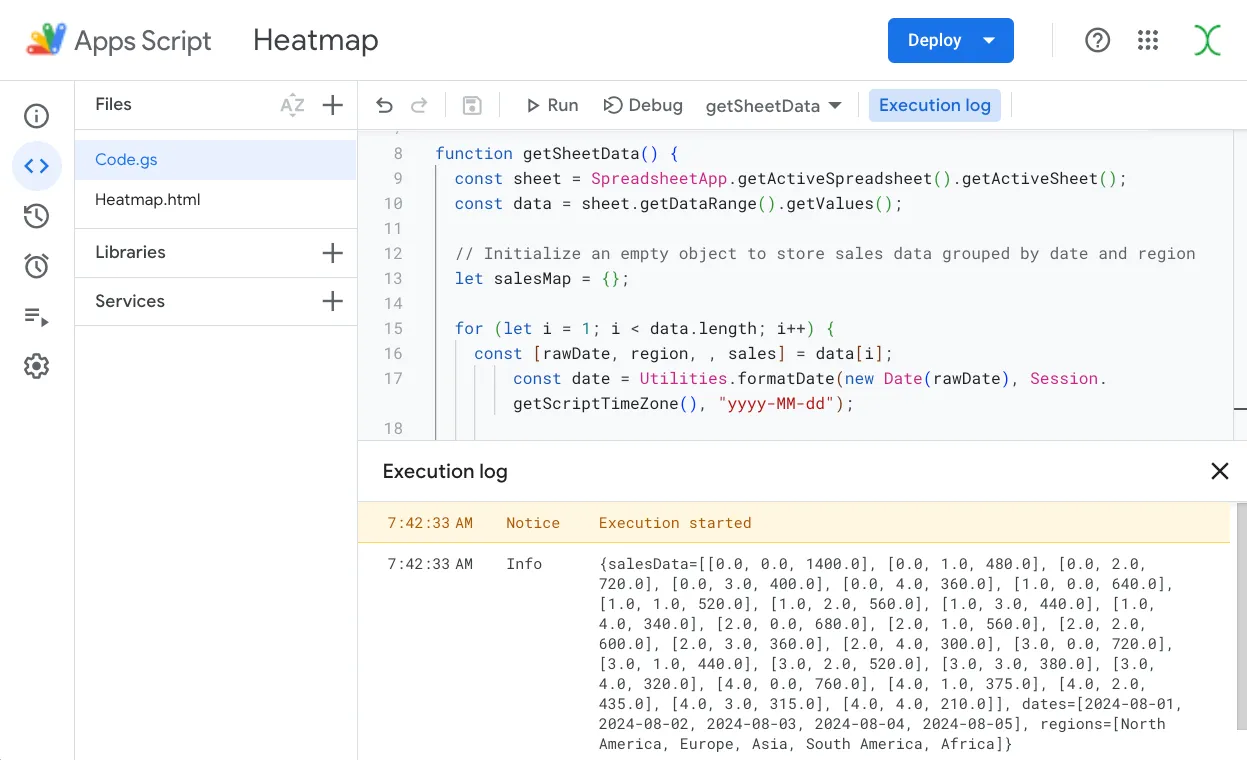Open the Executions list icon
The image size is (1247, 760).
37,317
